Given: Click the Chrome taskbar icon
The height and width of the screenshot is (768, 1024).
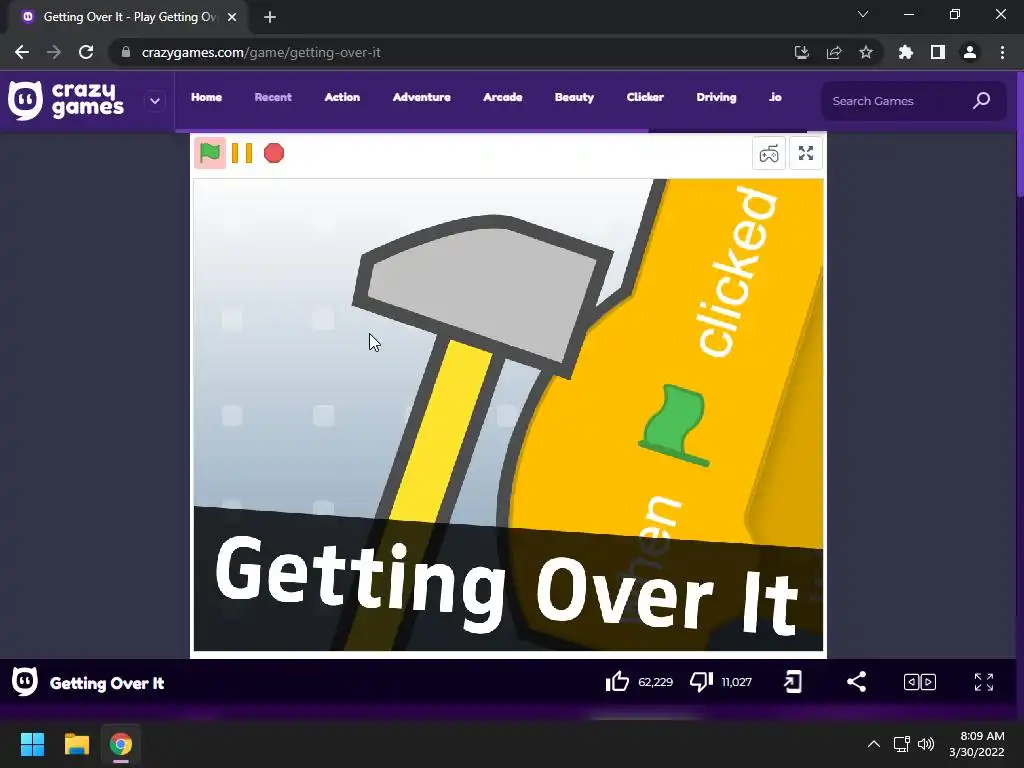Looking at the screenshot, I should point(120,744).
